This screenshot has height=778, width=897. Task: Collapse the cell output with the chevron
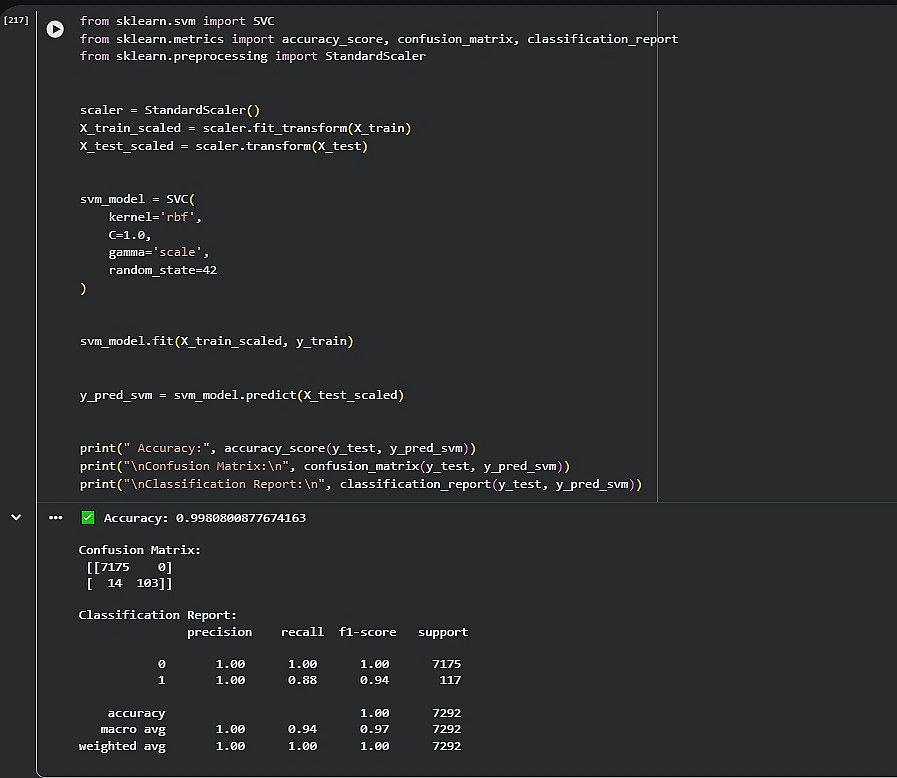pyautogui.click(x=16, y=517)
